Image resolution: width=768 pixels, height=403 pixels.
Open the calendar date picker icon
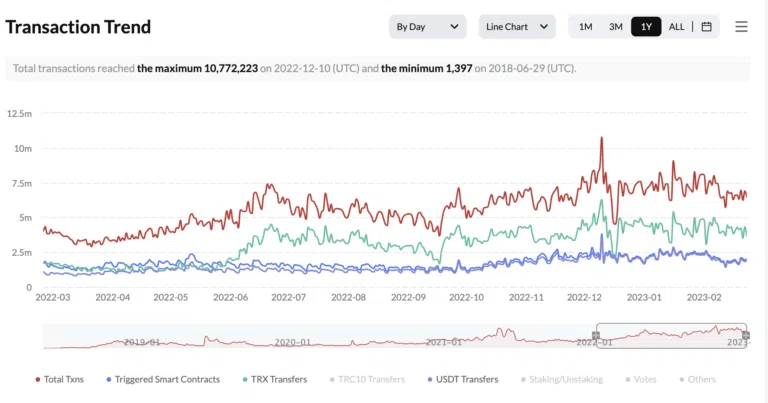click(706, 27)
